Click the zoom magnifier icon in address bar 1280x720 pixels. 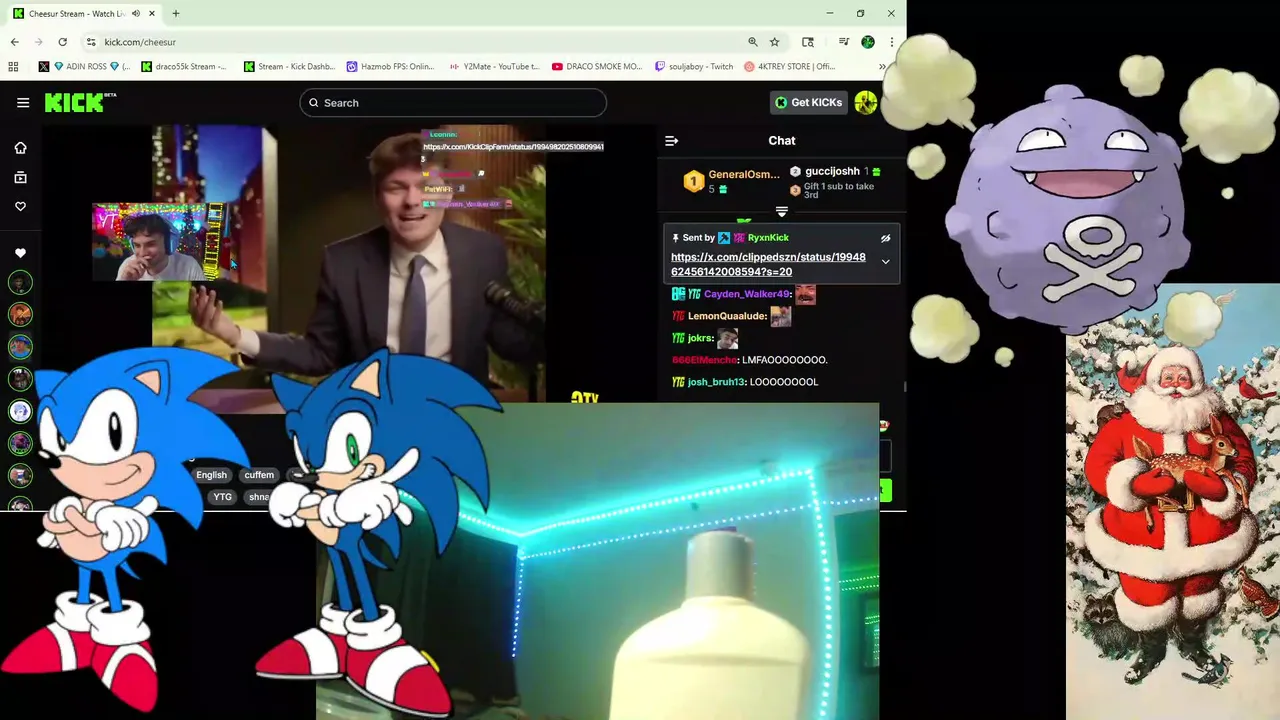coord(752,42)
